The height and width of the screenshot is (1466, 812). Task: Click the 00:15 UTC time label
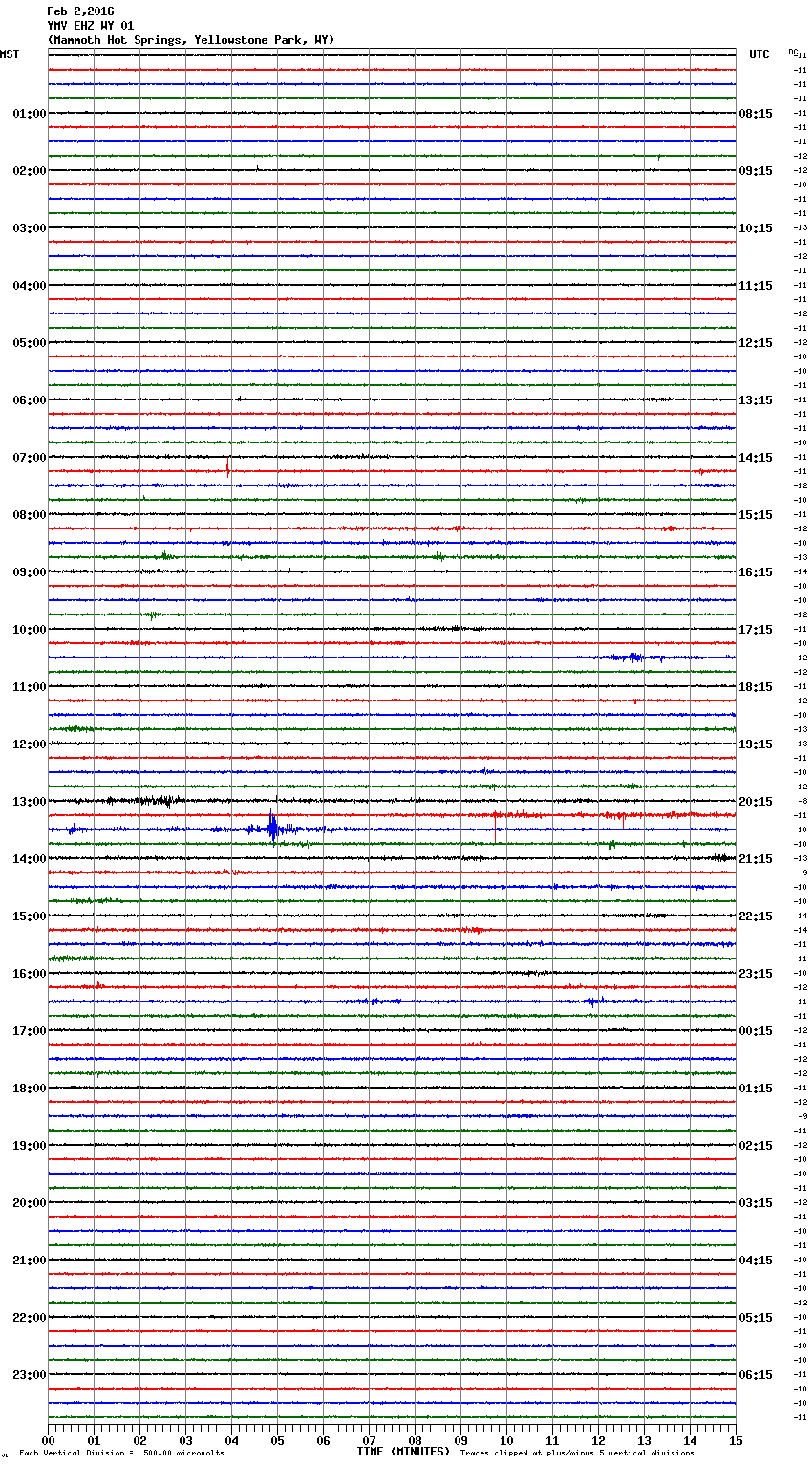756,1031
